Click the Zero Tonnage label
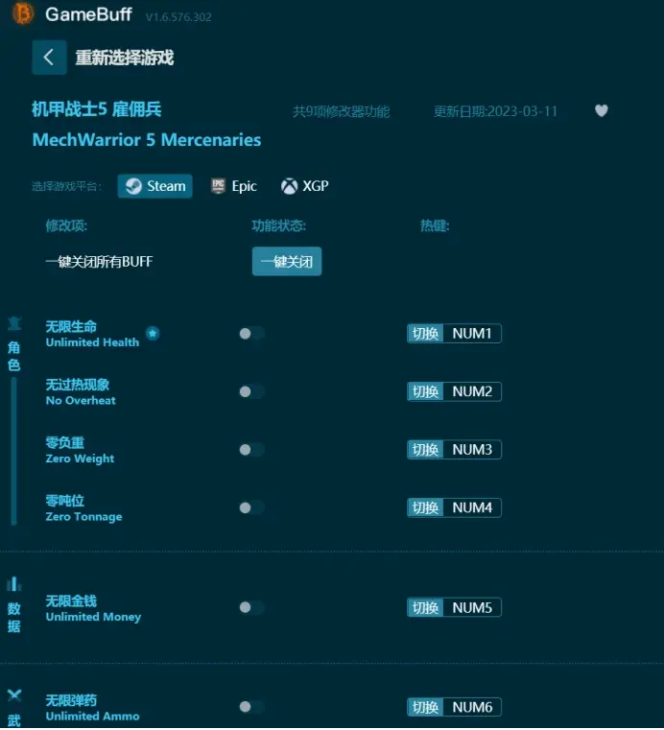The width and height of the screenshot is (664, 730). pyautogui.click(x=84, y=517)
